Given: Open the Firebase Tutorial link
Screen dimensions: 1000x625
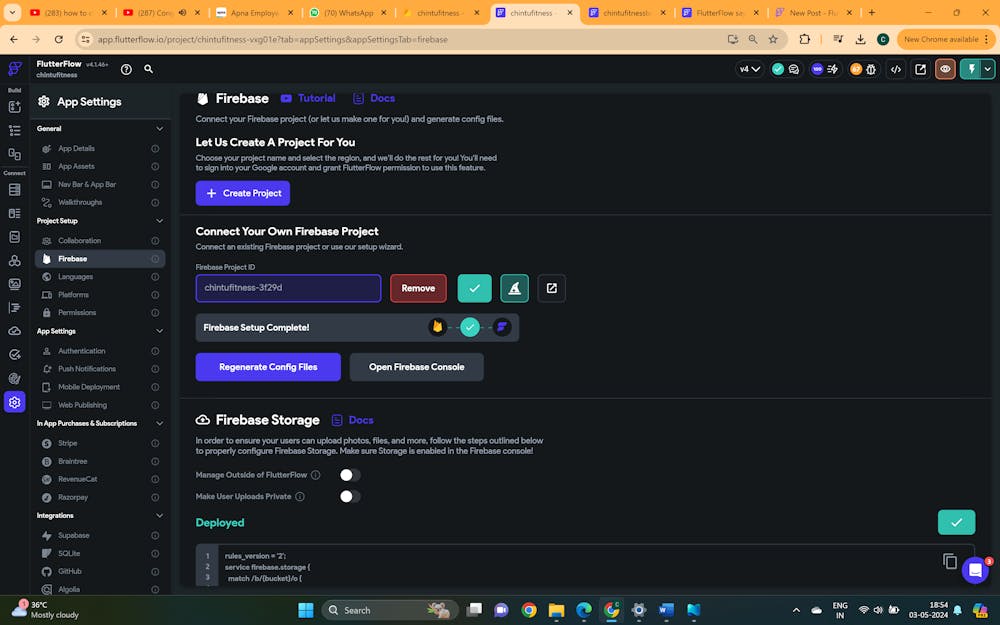Looking at the screenshot, I should click(x=308, y=98).
